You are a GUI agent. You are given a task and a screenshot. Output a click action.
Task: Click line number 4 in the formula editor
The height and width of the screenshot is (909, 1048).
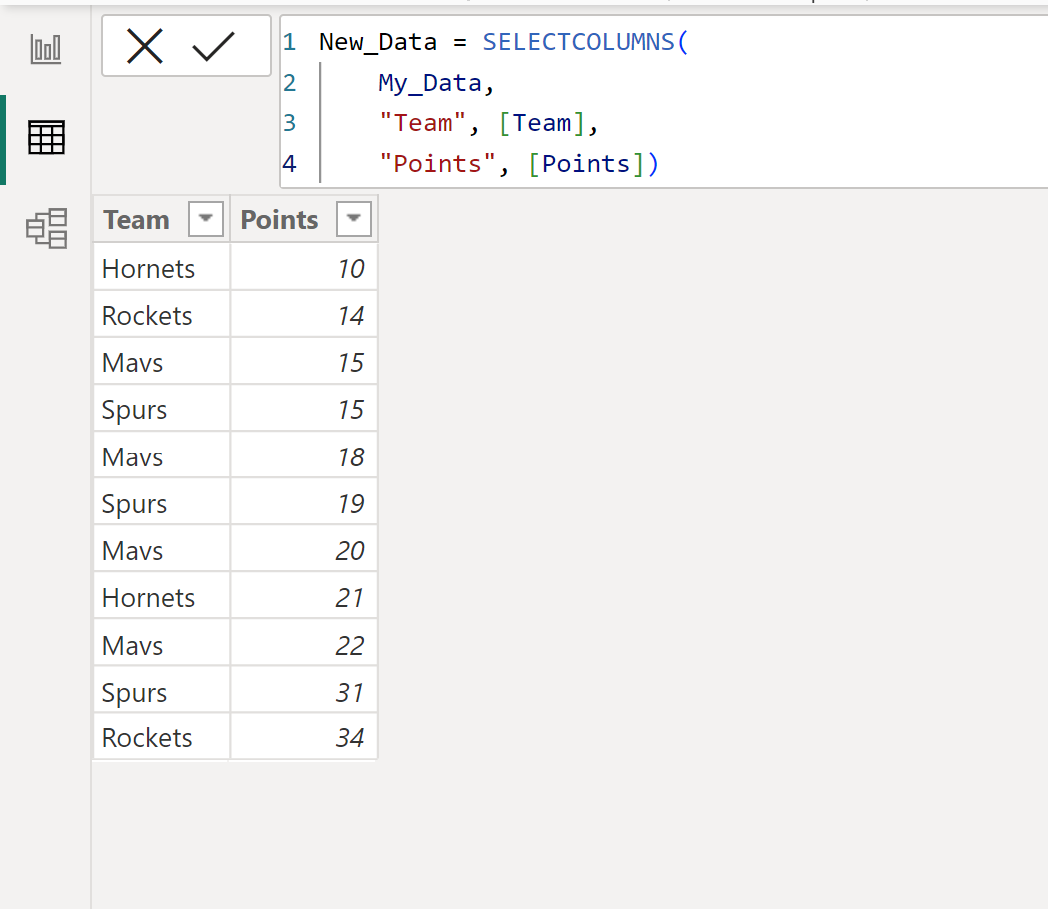point(290,162)
